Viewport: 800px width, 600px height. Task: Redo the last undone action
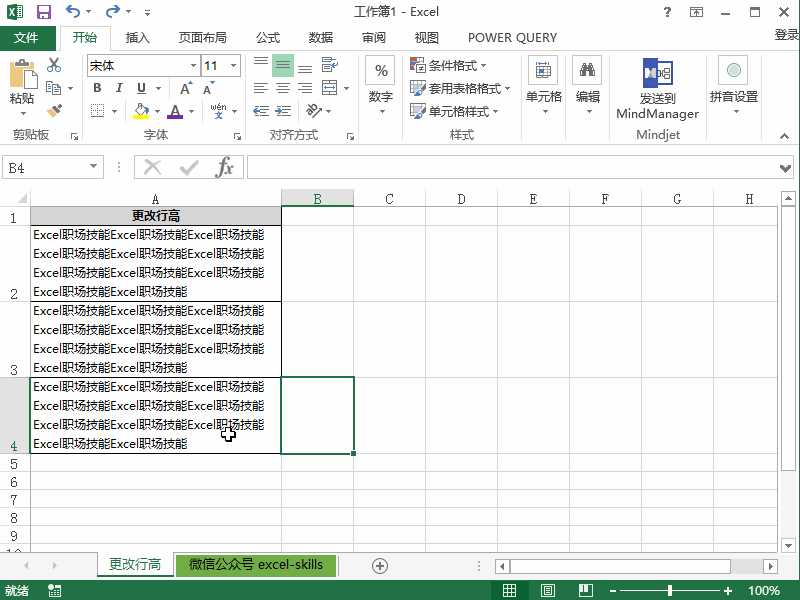[112, 11]
